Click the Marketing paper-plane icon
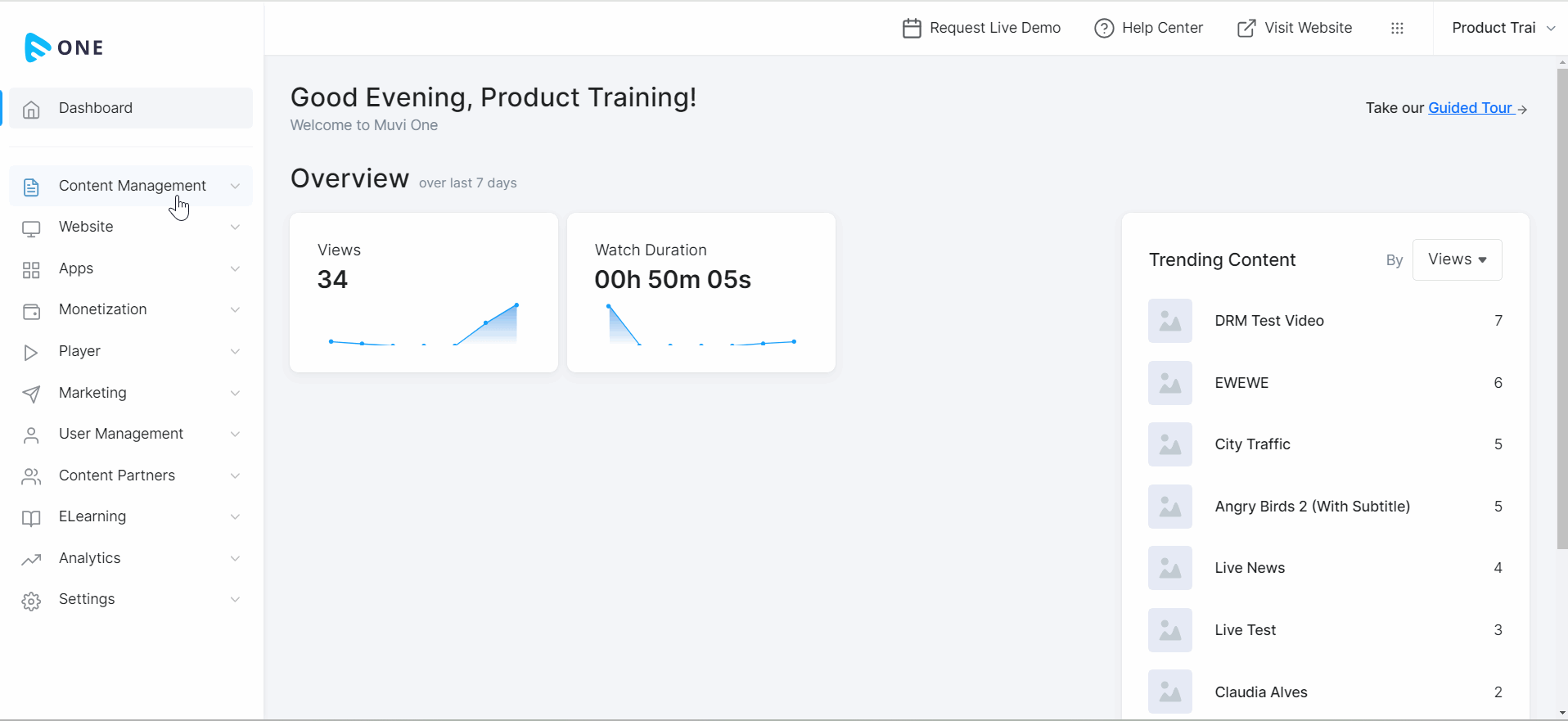Viewport: 1568px width, 721px height. 31,394
